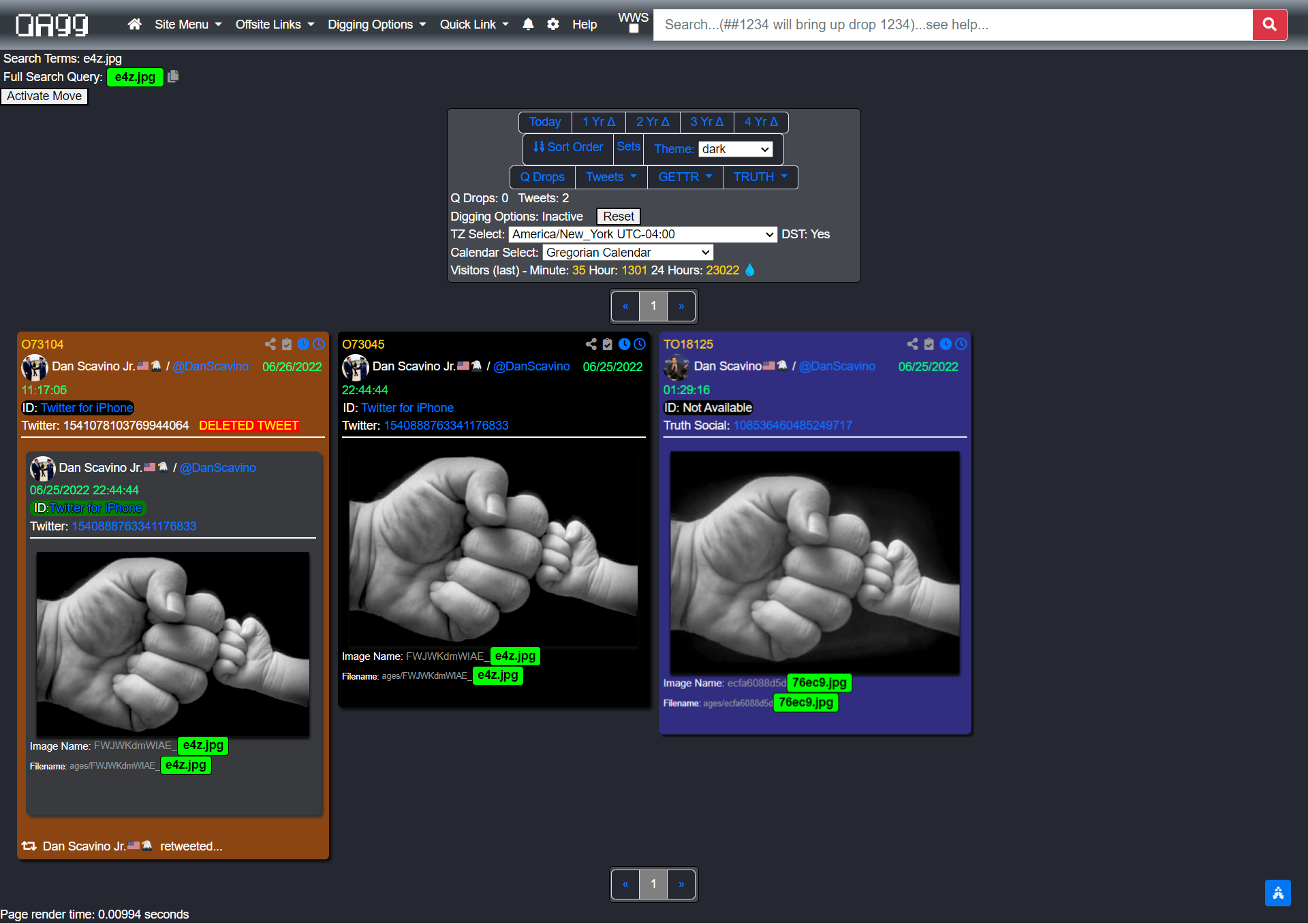Open the Calendar Select dropdown

point(627,253)
